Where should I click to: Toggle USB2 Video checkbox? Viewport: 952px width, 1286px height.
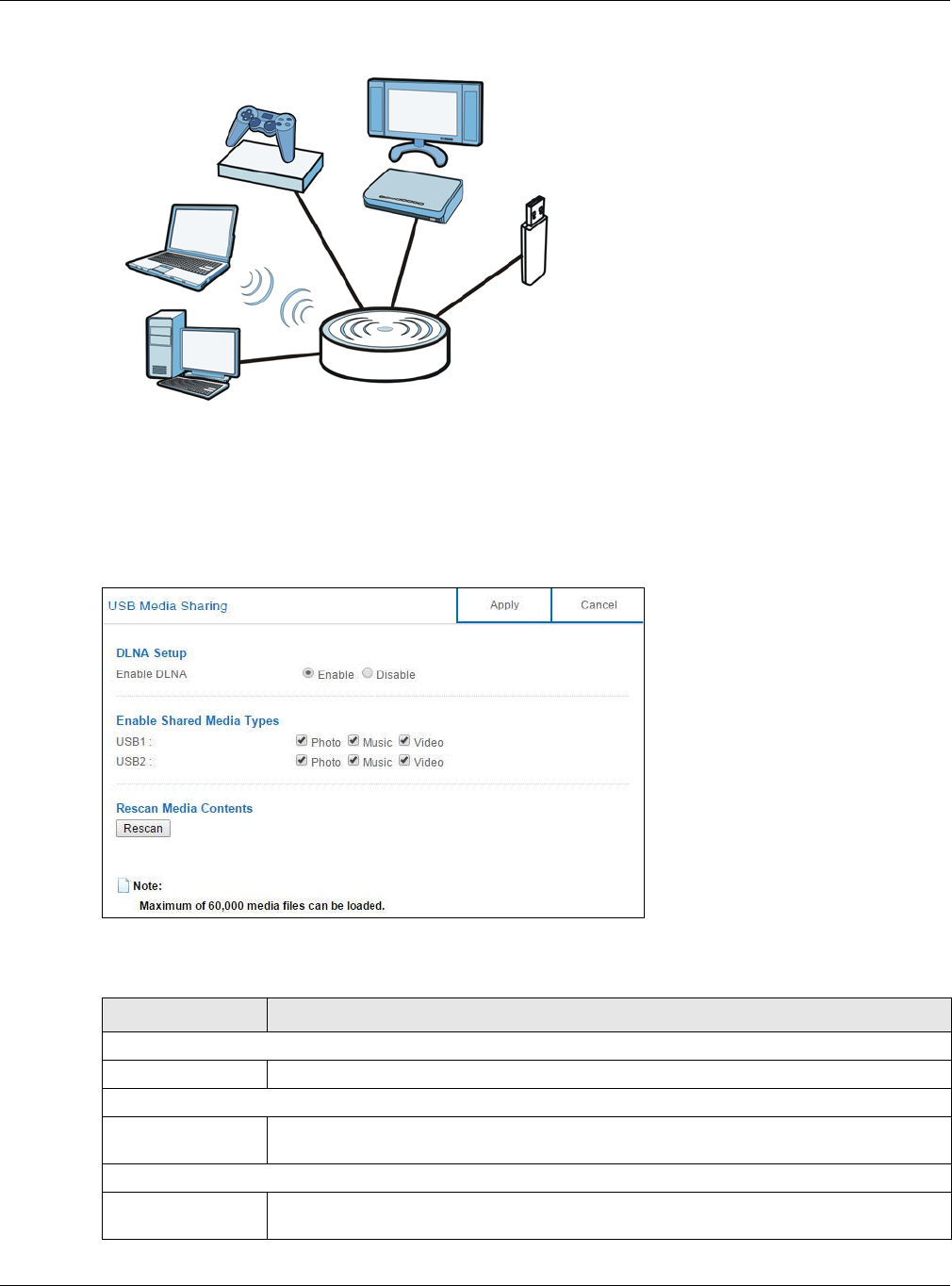click(404, 761)
